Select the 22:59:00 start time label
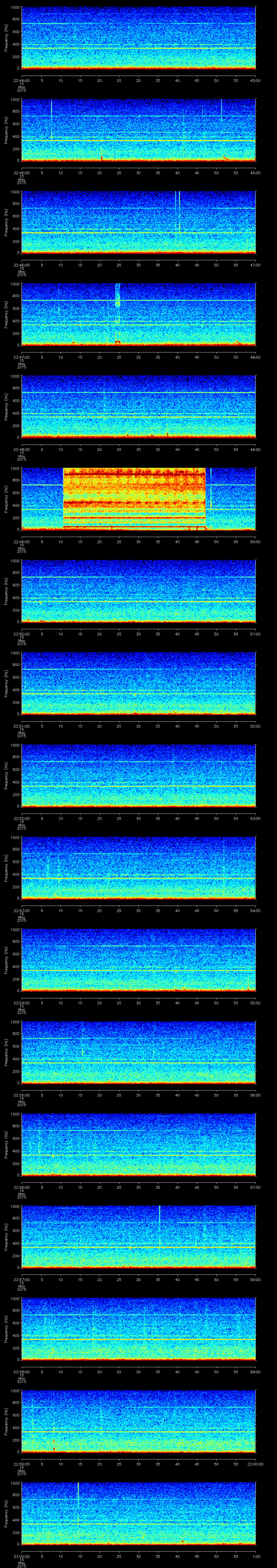Image resolution: width=277 pixels, height=1568 pixels. (21, 1464)
